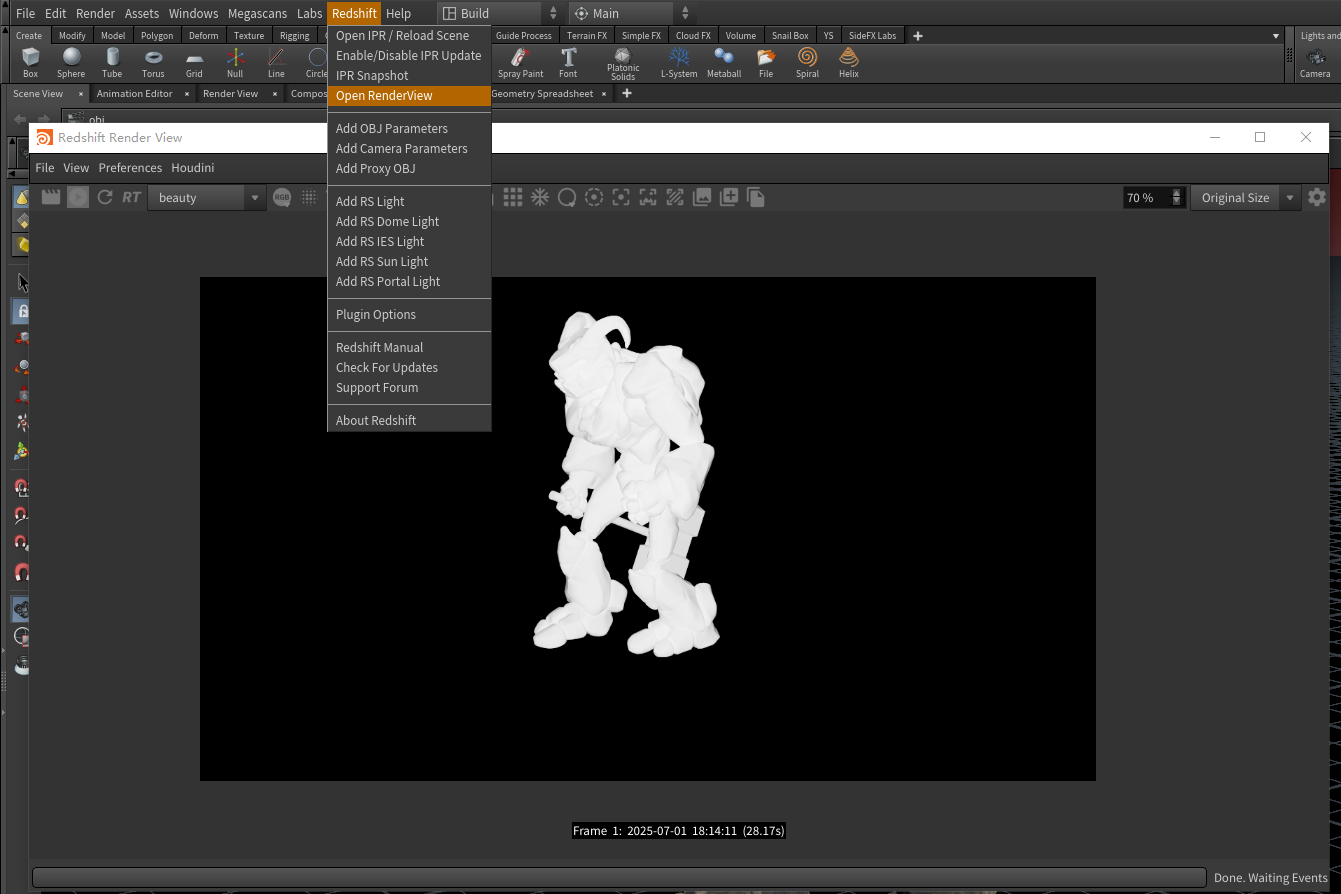Choose Plugin Options from Redshift menu
Image resolution: width=1341 pixels, height=894 pixels.
pyautogui.click(x=376, y=315)
